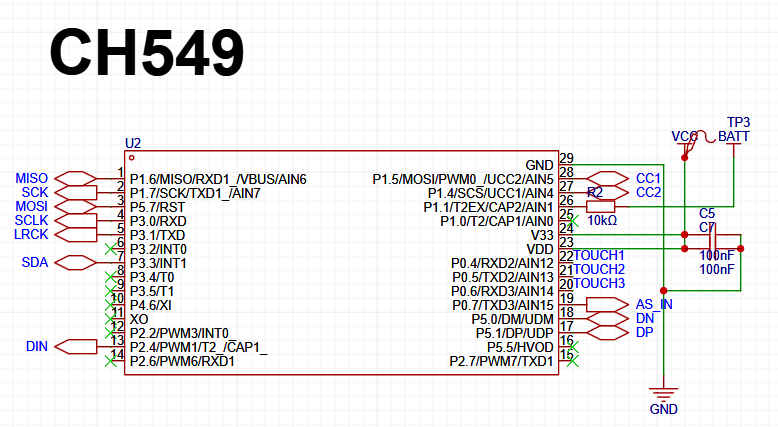This screenshot has width=778, height=427.
Task: Click the GND label under ground symbol
Action: [x=663, y=409]
